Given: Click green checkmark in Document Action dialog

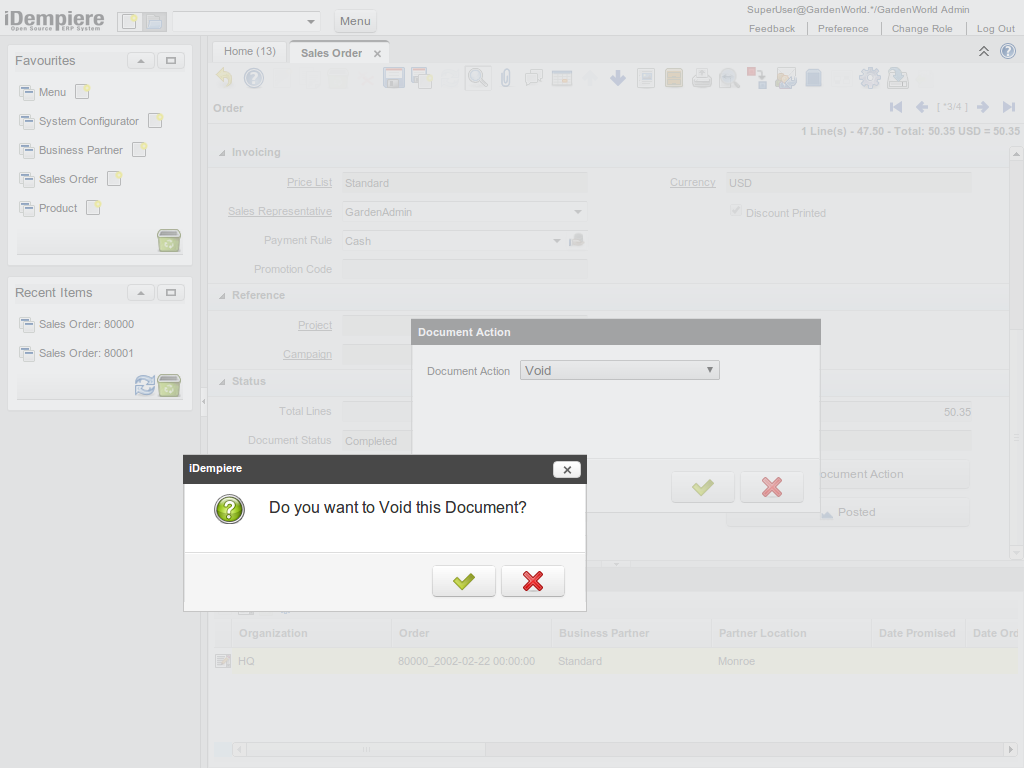Looking at the screenshot, I should pyautogui.click(x=703, y=487).
